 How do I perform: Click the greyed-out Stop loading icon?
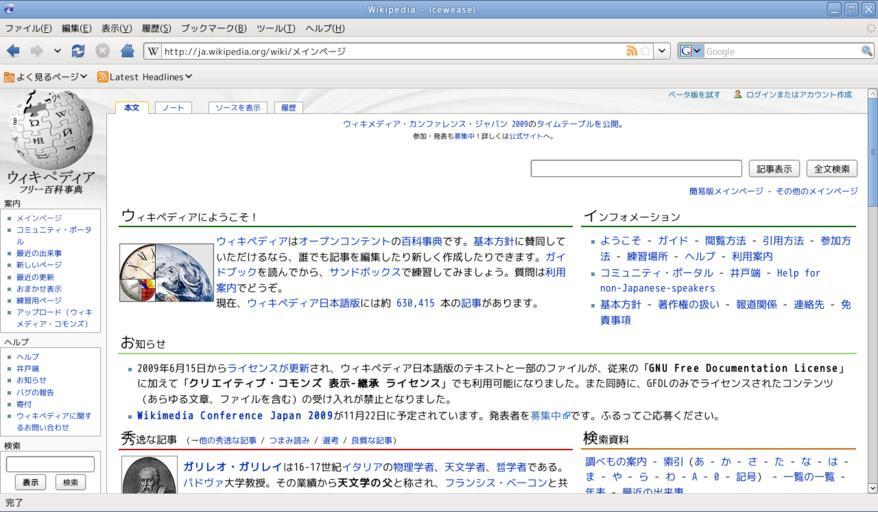tap(102, 51)
